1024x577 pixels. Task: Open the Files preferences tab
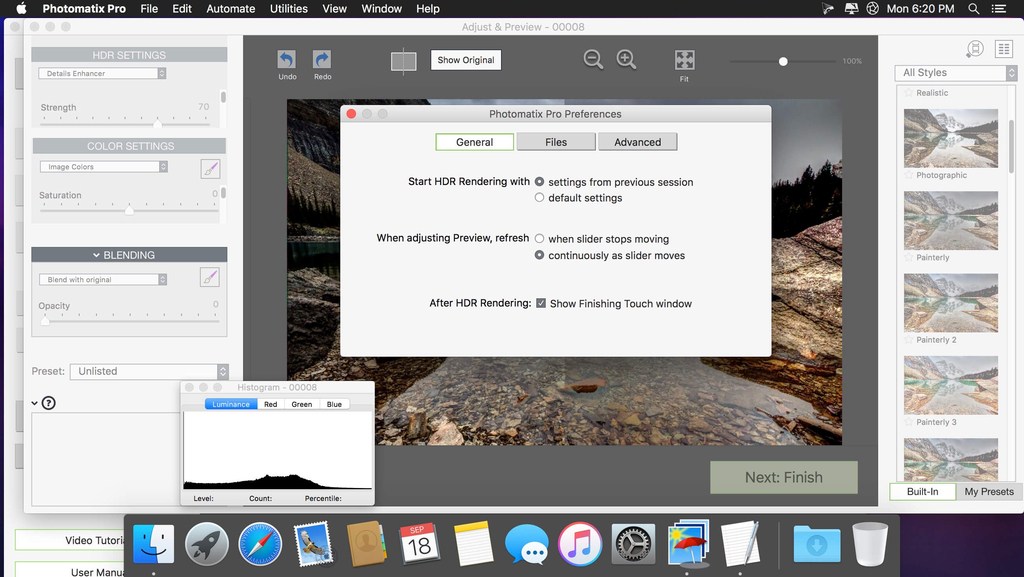[556, 142]
